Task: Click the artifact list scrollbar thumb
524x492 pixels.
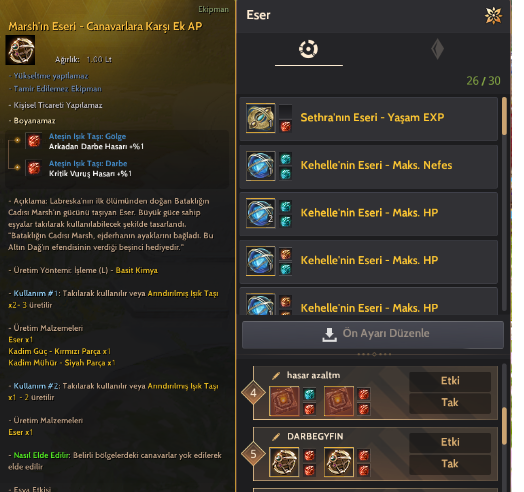Action: point(504,116)
